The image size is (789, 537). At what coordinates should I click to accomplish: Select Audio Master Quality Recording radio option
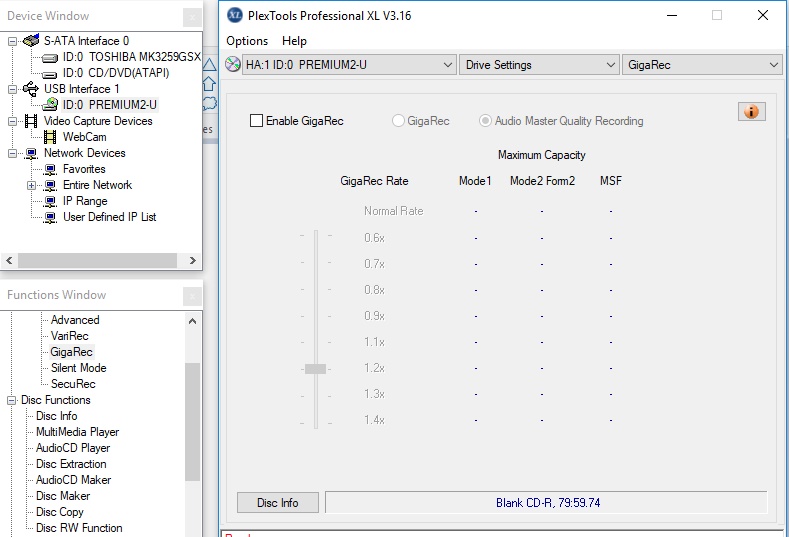[x=485, y=121]
